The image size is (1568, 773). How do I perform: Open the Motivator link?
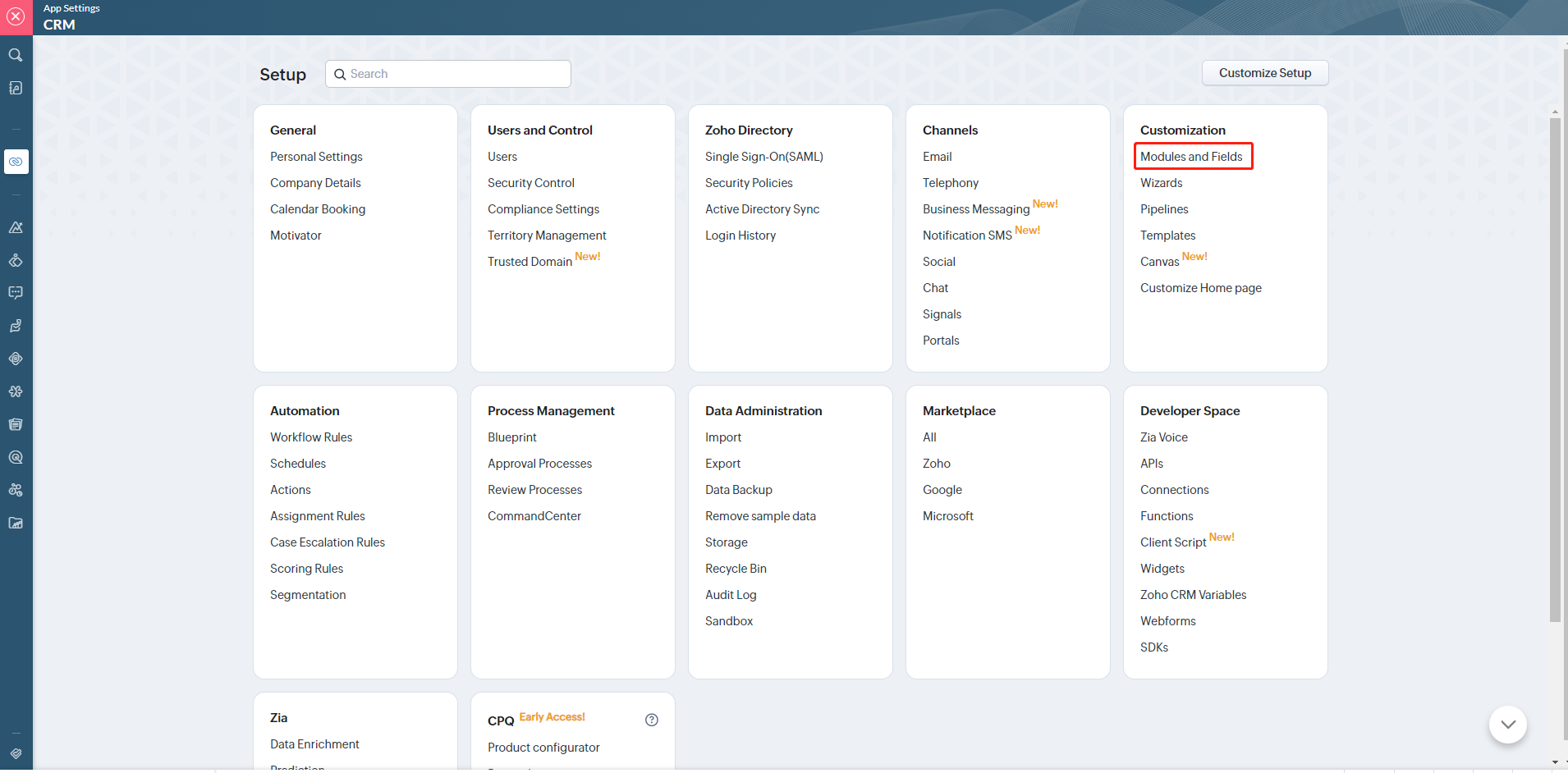tap(296, 236)
